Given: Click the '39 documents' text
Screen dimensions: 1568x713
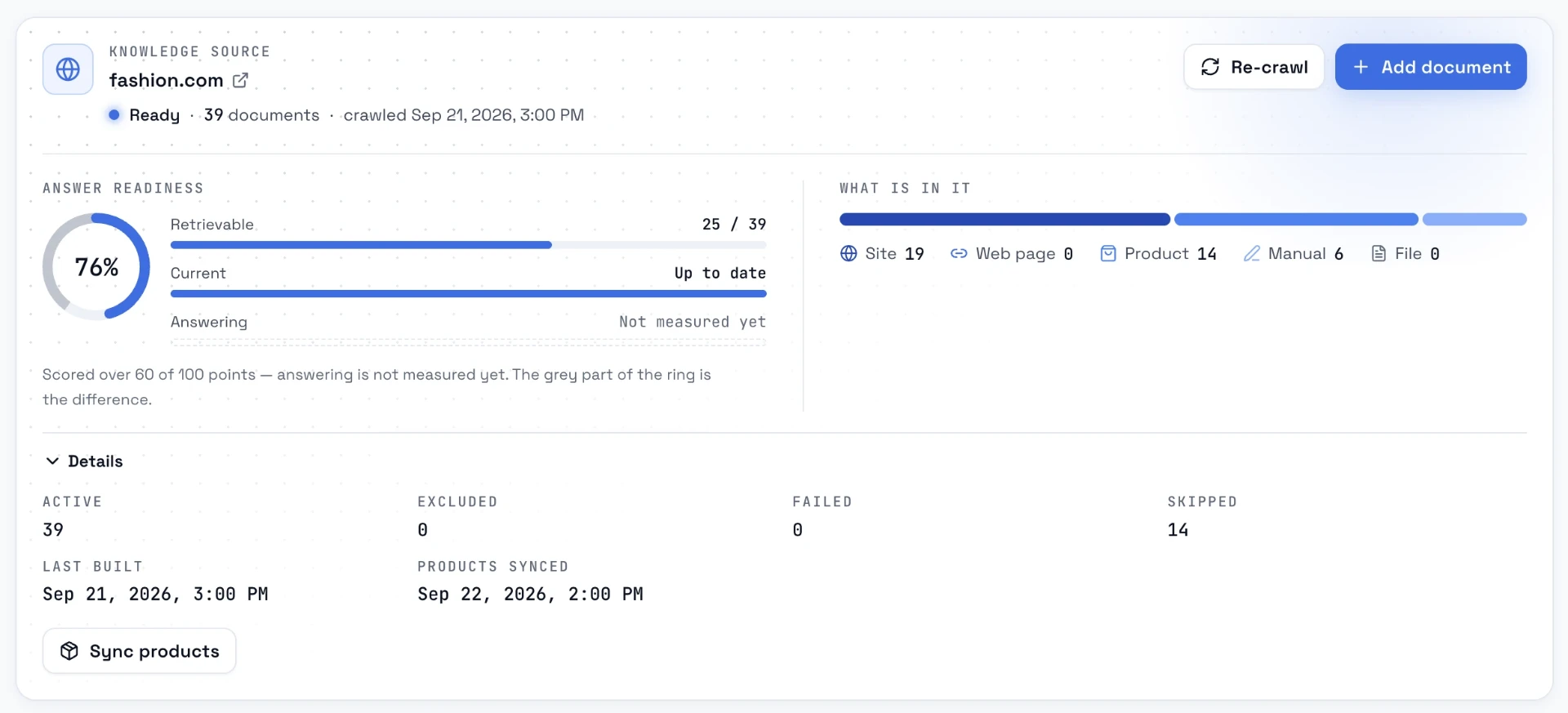Looking at the screenshot, I should [x=261, y=115].
